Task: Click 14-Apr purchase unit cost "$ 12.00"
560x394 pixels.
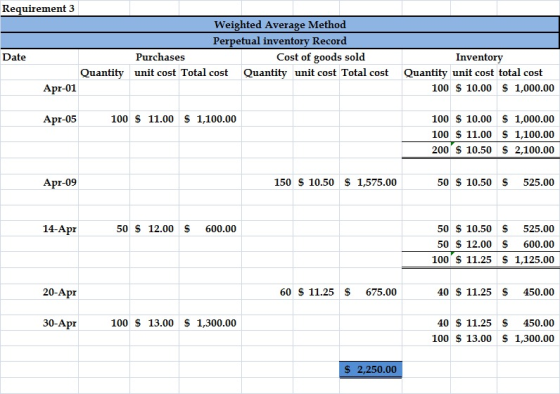Action: 154,229
